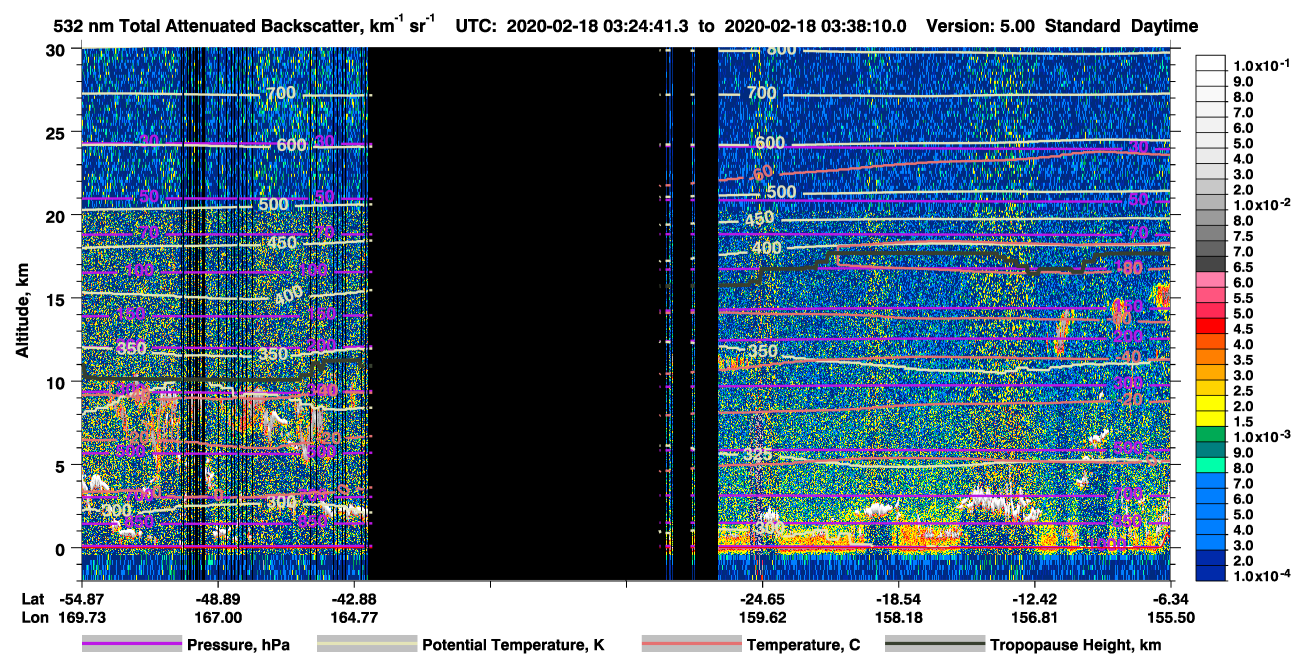Click the orange Temperature legend line sample
Viewport: 1300px width, 667px height.
[690, 645]
